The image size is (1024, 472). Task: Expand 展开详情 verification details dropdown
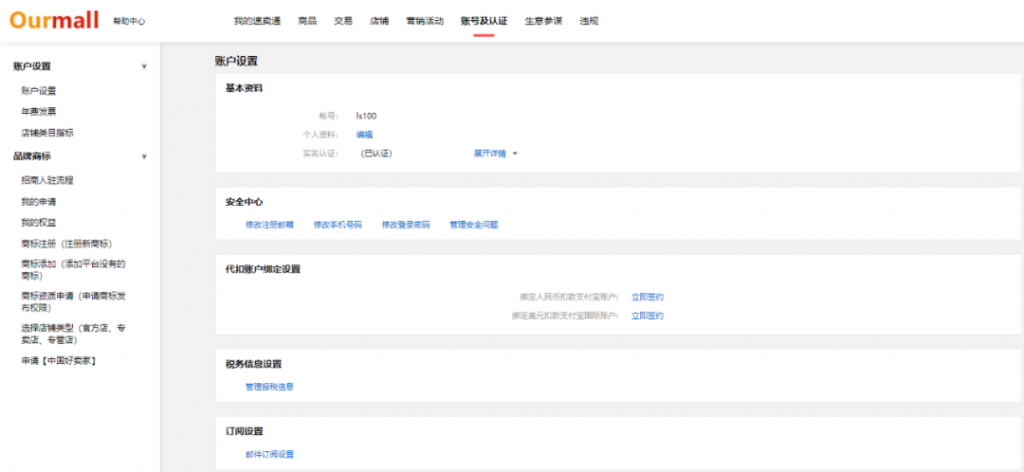point(495,154)
